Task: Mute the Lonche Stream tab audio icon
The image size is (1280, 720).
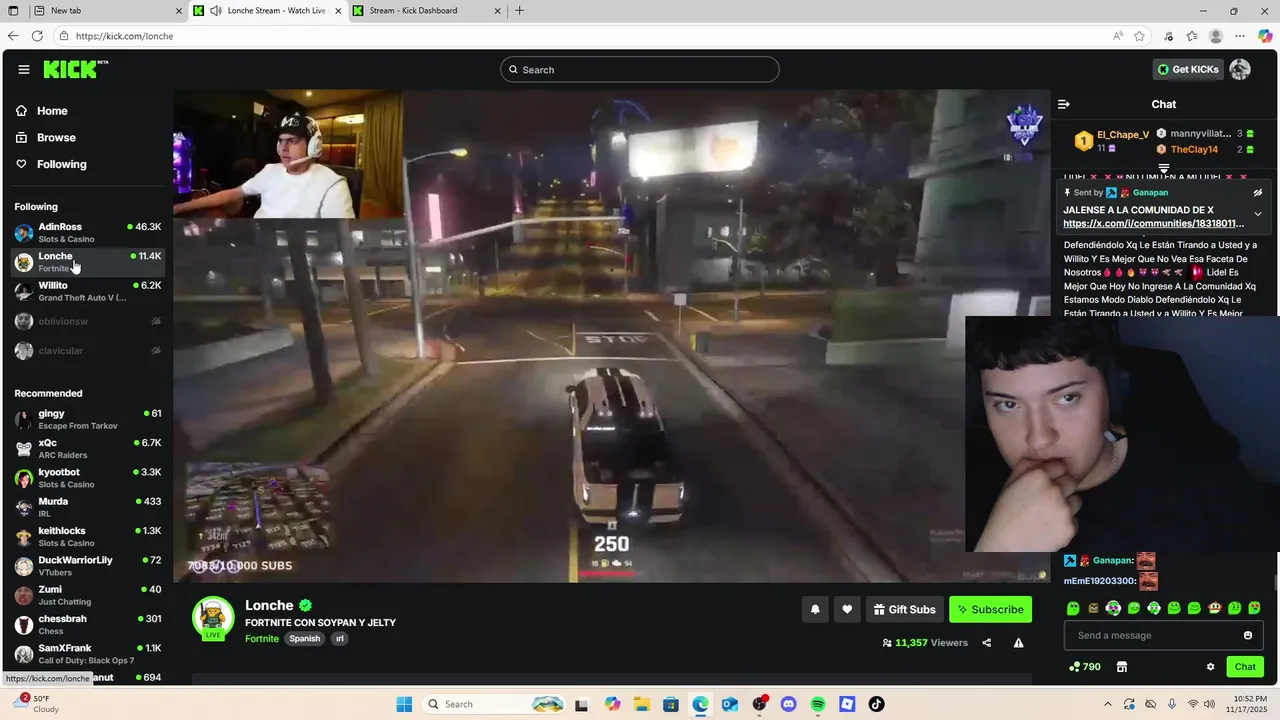Action: 215,11
